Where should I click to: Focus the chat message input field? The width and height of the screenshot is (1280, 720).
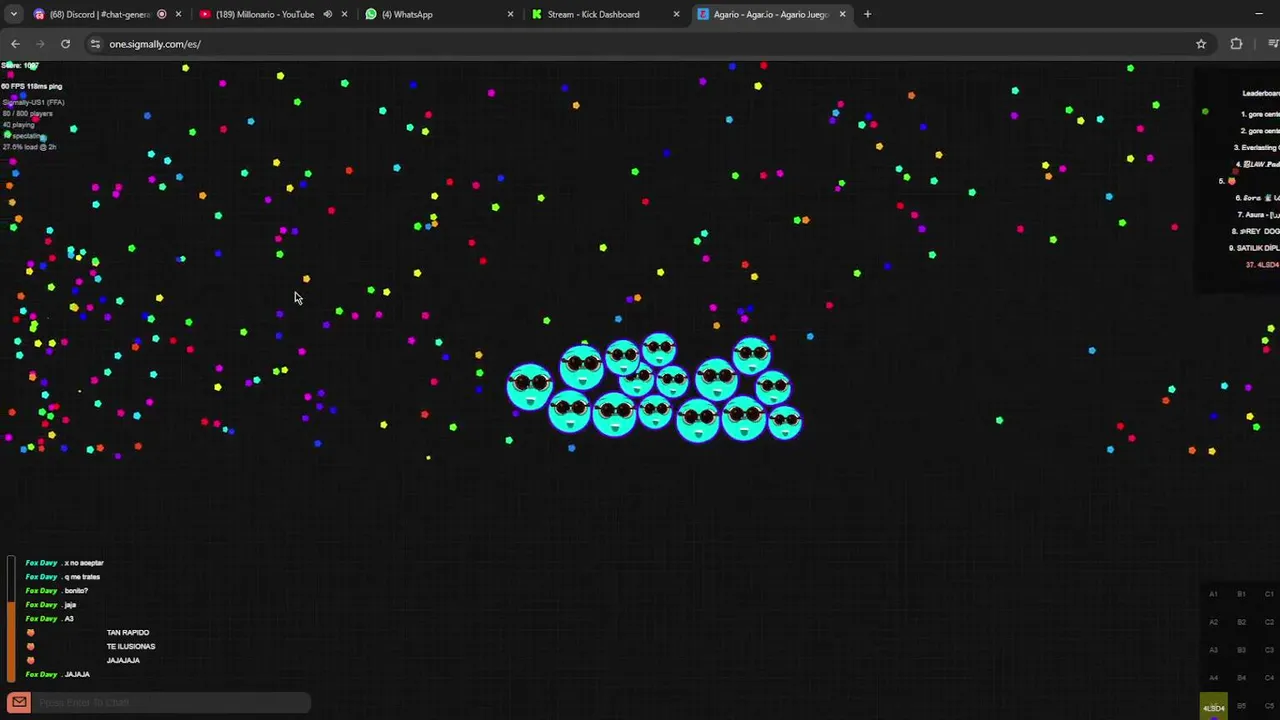click(x=173, y=702)
